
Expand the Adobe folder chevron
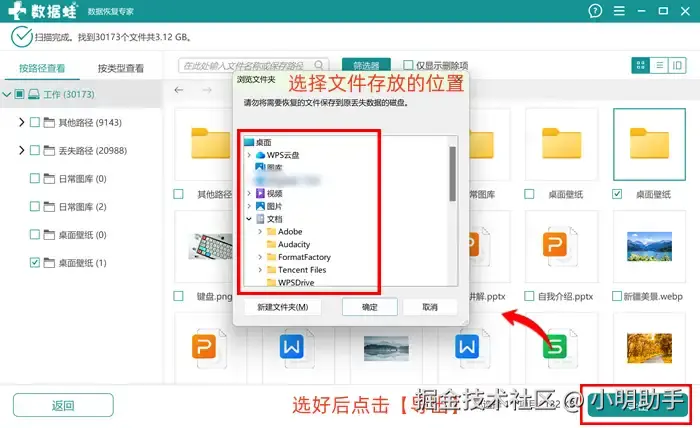click(x=260, y=232)
